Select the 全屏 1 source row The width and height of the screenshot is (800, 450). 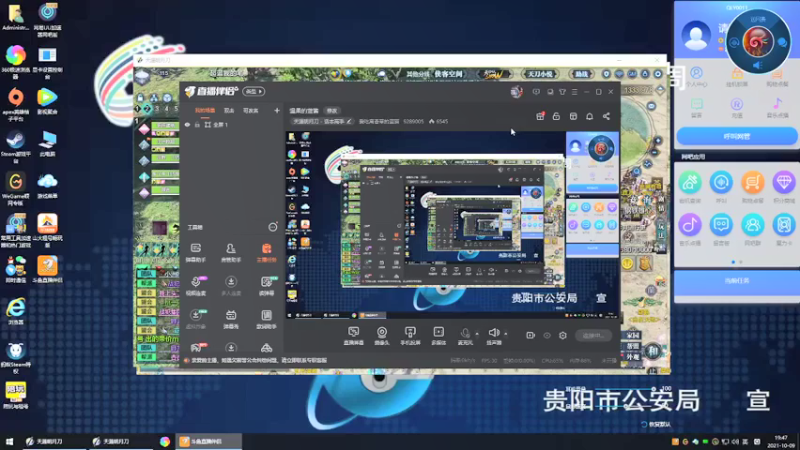(232, 124)
